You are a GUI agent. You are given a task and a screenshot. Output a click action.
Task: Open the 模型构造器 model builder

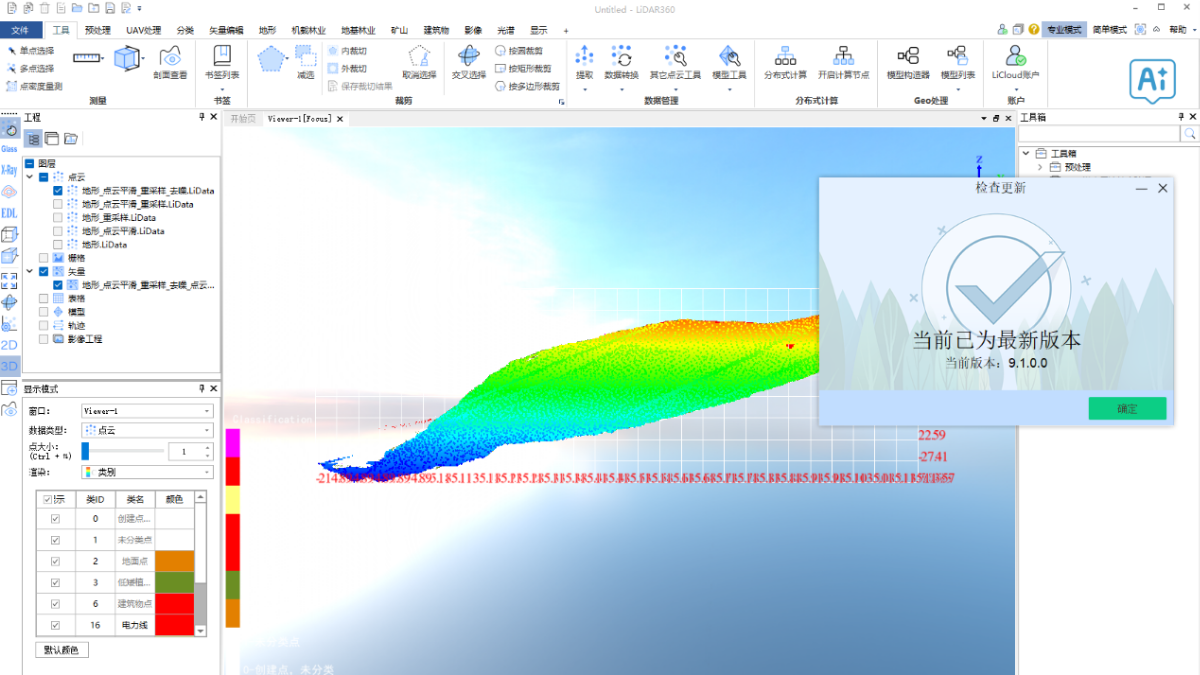pyautogui.click(x=908, y=62)
